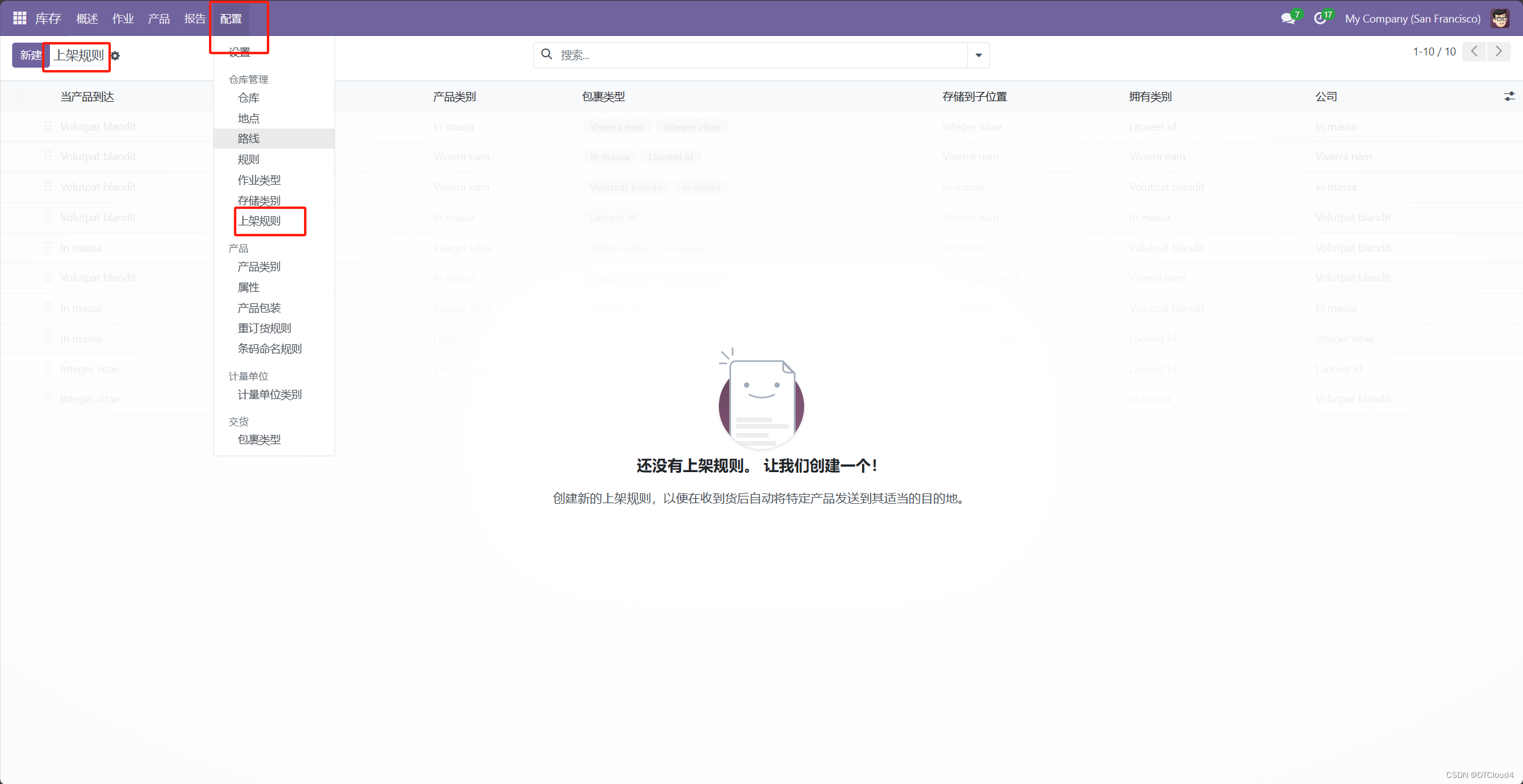The image size is (1523, 784).
Task: Open the 作业 menu in top bar
Action: tap(122, 19)
